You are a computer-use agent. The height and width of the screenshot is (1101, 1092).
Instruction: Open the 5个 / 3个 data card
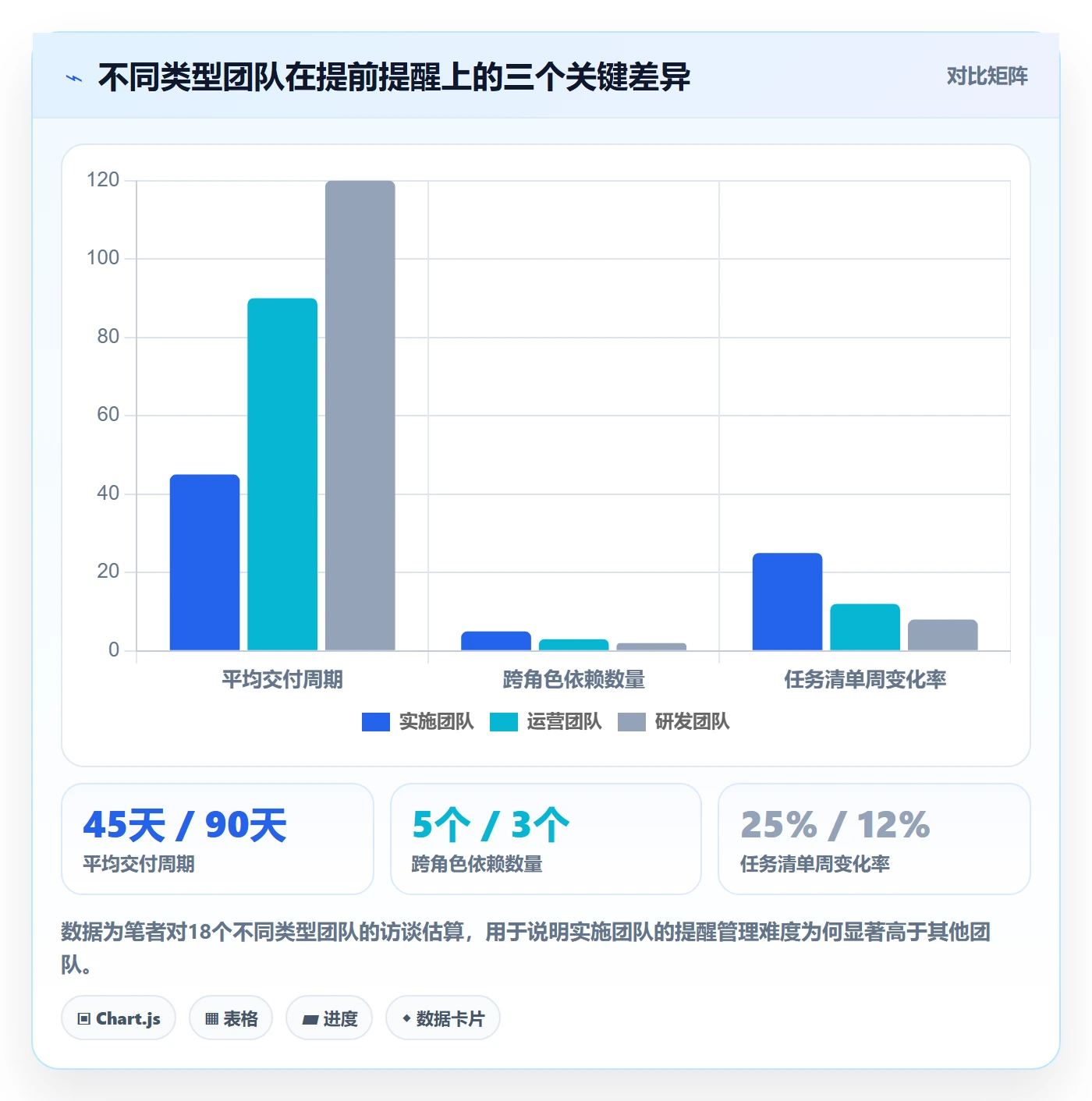546,839
